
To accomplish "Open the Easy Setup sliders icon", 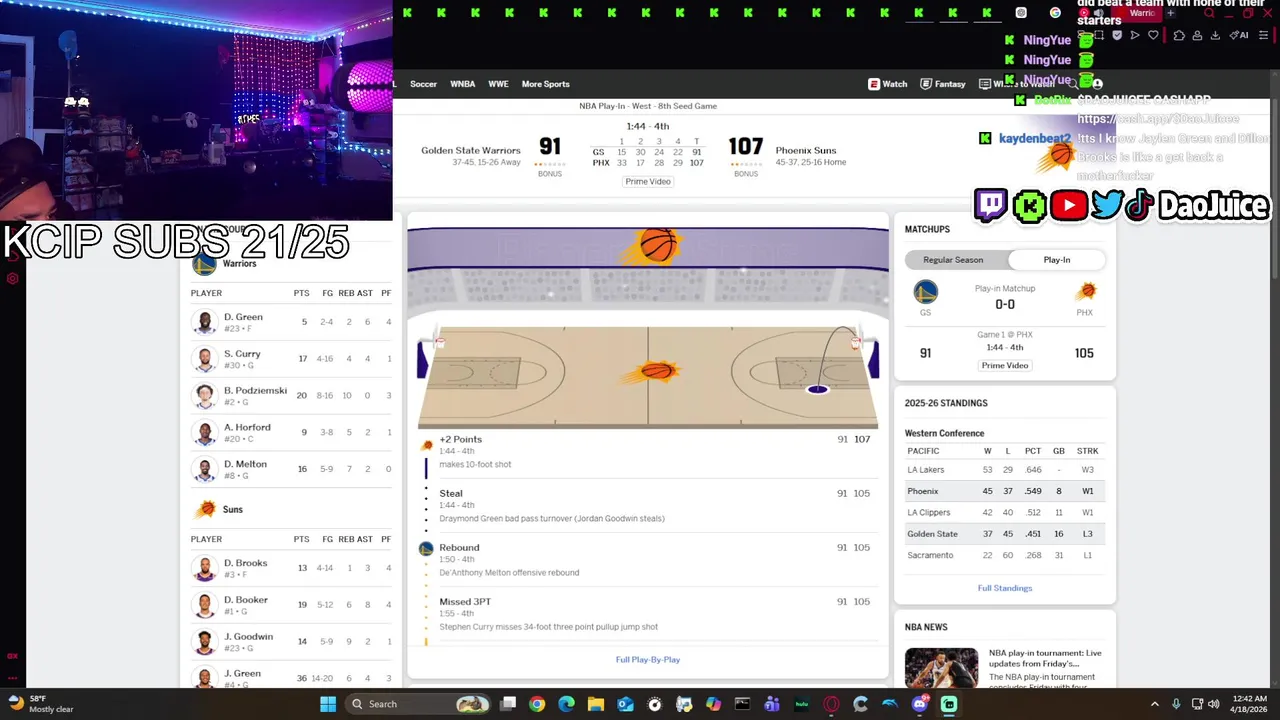I will point(1262,35).
